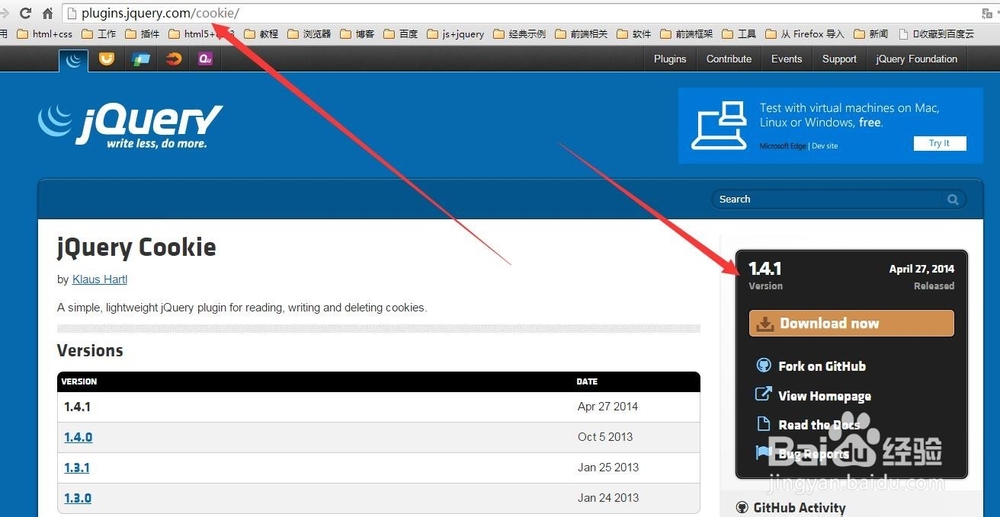This screenshot has width=1000, height=517.
Task: Open the 插件 bookmark folder
Action: (x=142, y=34)
